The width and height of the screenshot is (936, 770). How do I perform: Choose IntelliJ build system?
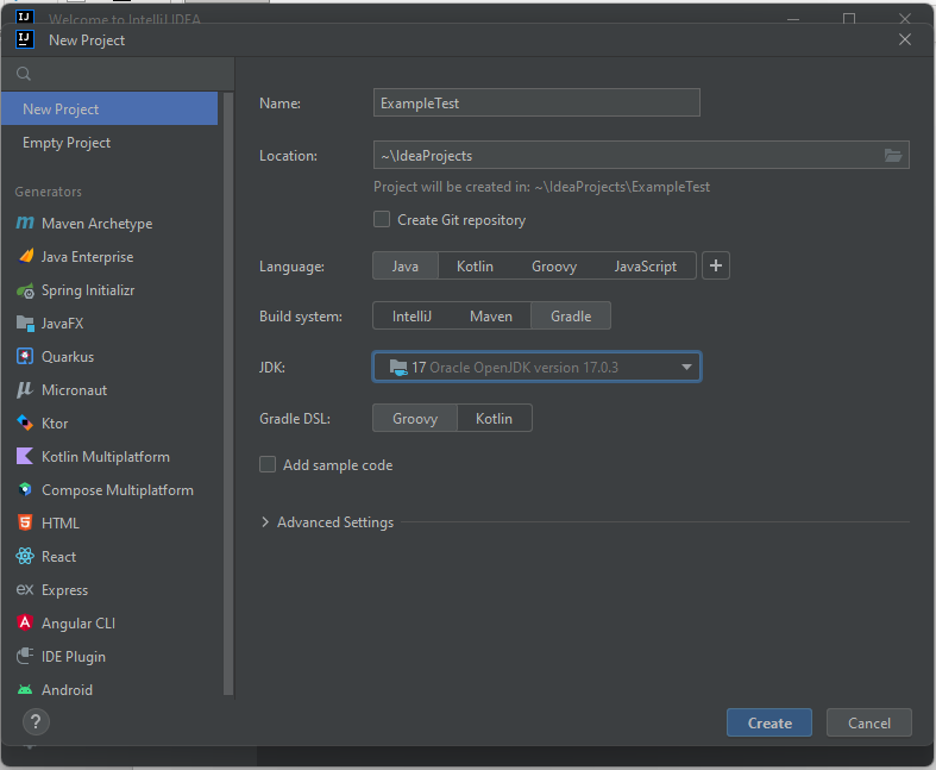click(x=412, y=316)
